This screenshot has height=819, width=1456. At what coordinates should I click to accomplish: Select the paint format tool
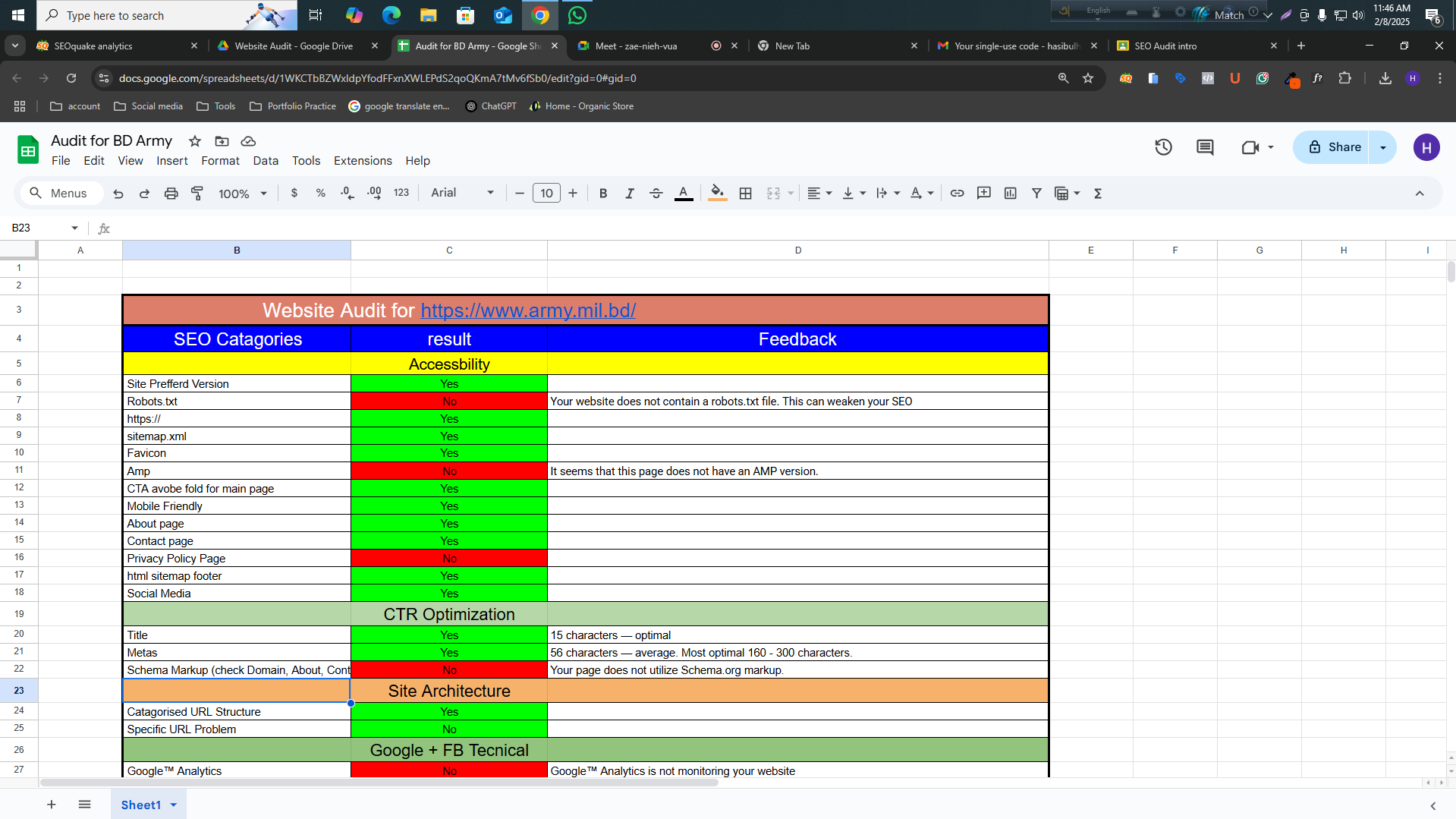(197, 193)
